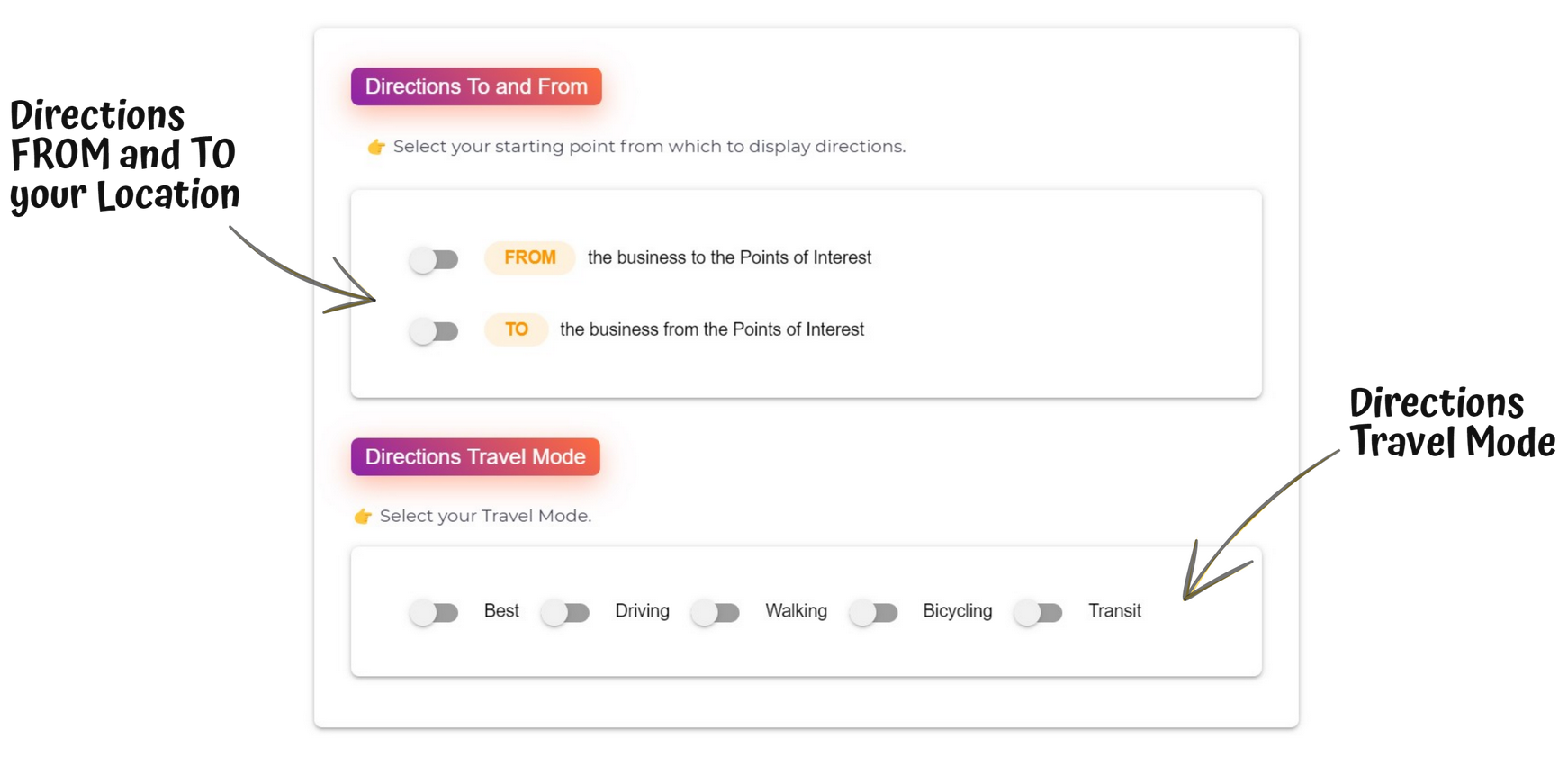Turn on the Best travel mode switch
The image size is (1568, 757).
tap(434, 613)
